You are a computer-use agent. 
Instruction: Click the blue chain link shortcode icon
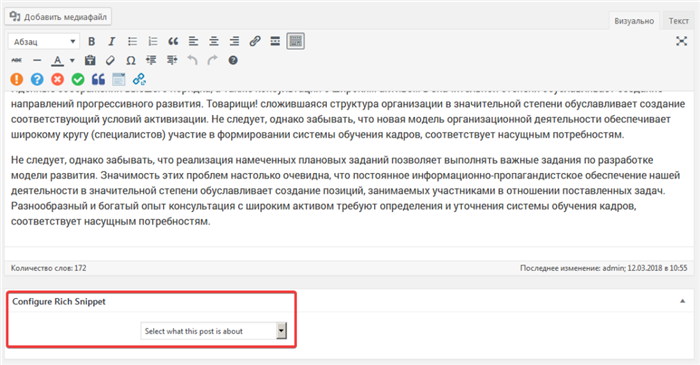139,79
